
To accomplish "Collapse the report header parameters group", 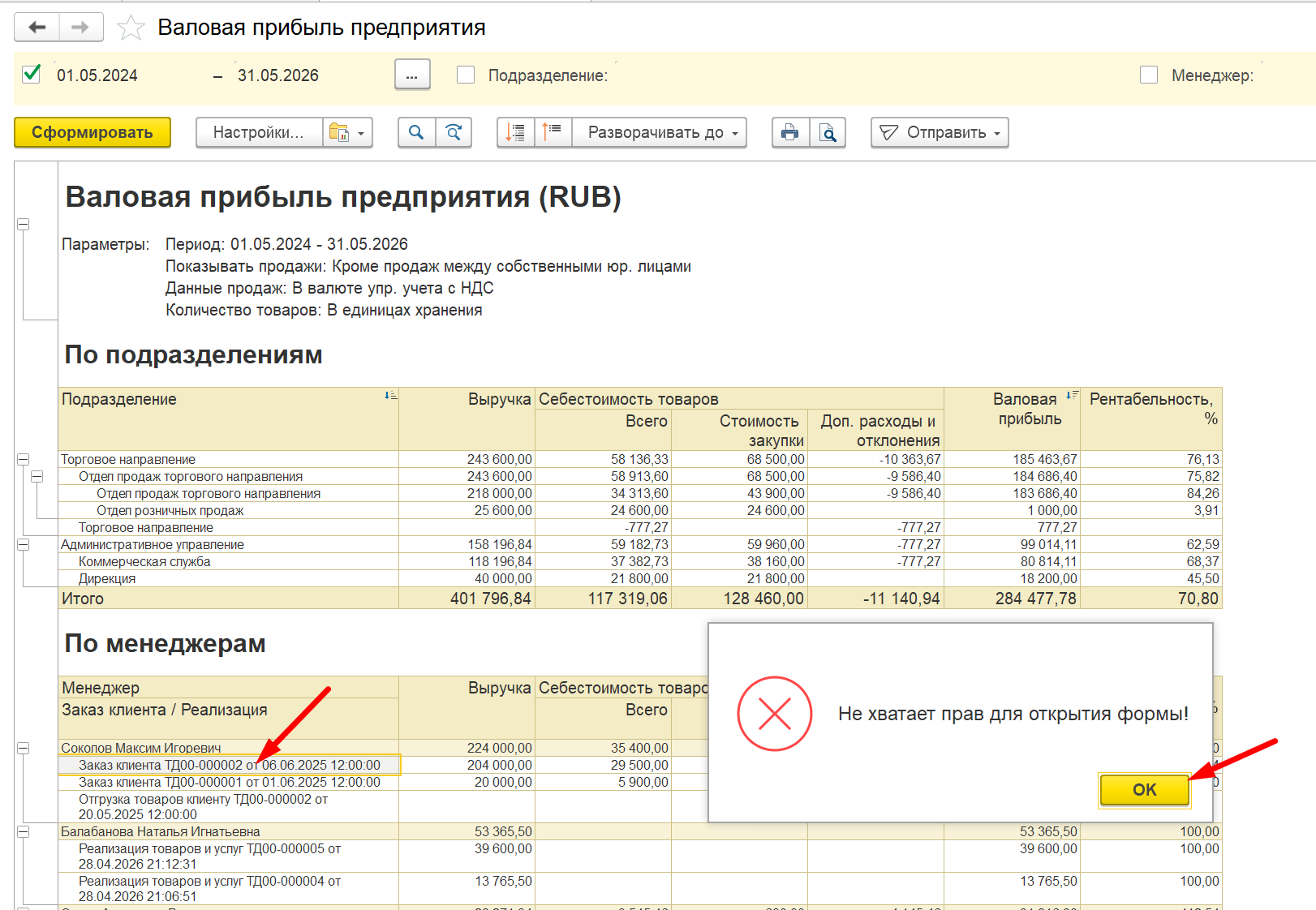I will point(23,224).
